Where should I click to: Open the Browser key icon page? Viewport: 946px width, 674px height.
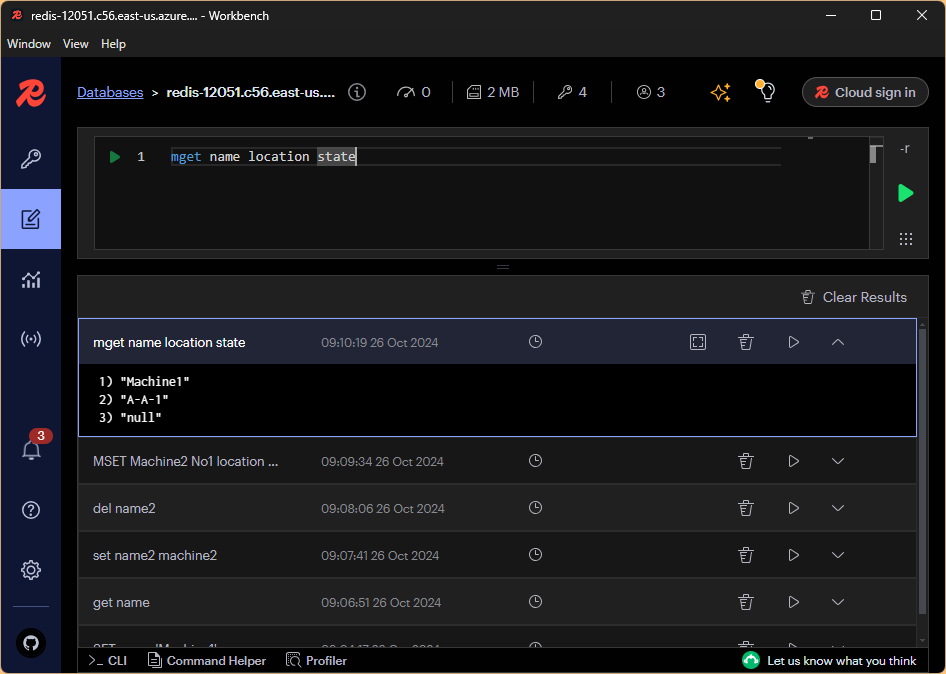31,159
